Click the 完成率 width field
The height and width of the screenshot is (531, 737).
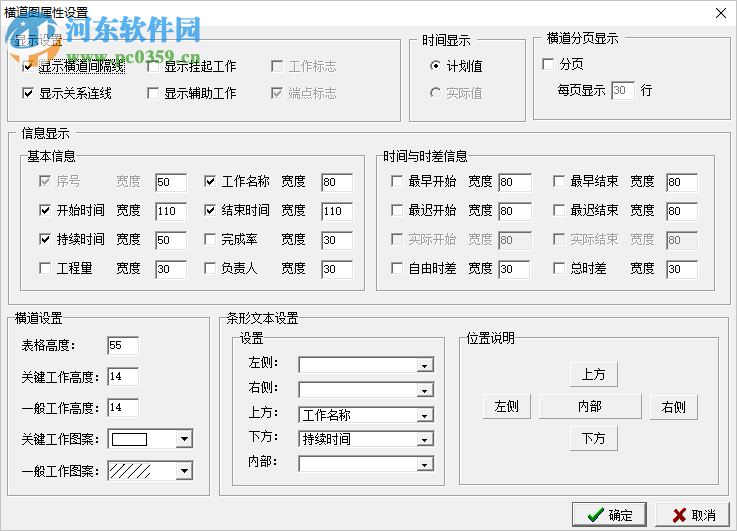click(x=337, y=241)
